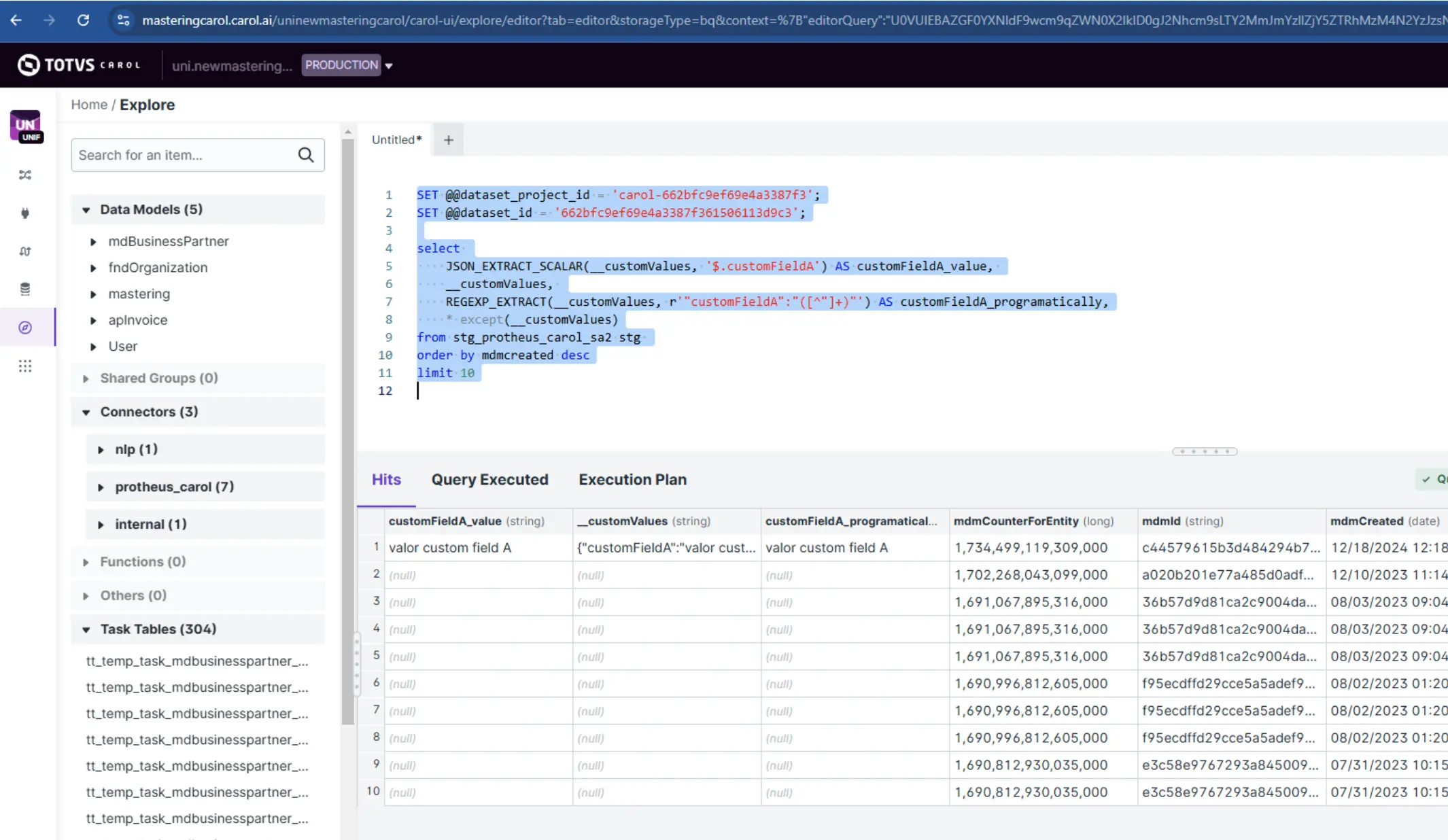Expand the apInvoice data model
The height and width of the screenshot is (840, 1448).
[x=93, y=320]
